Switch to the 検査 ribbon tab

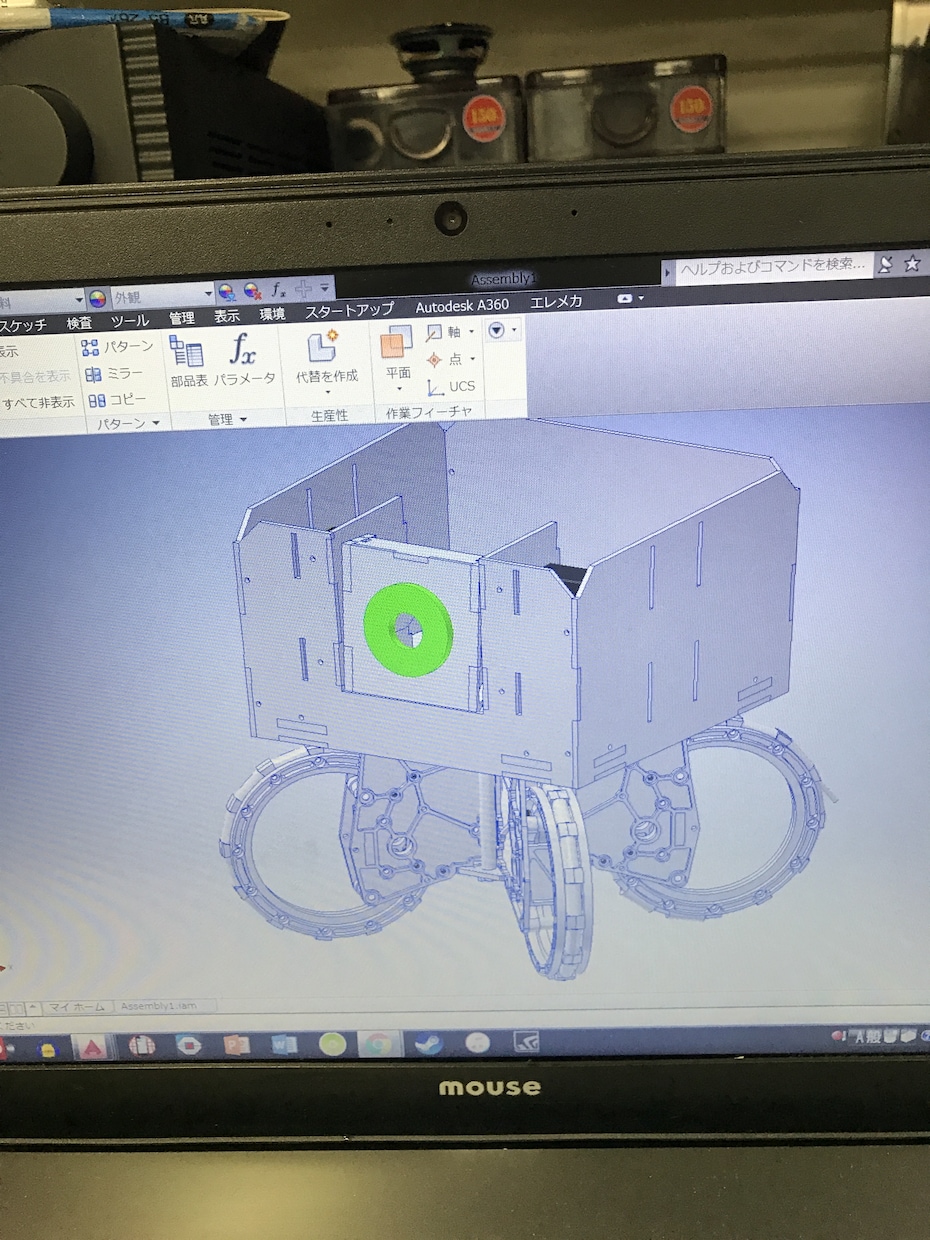click(x=79, y=323)
